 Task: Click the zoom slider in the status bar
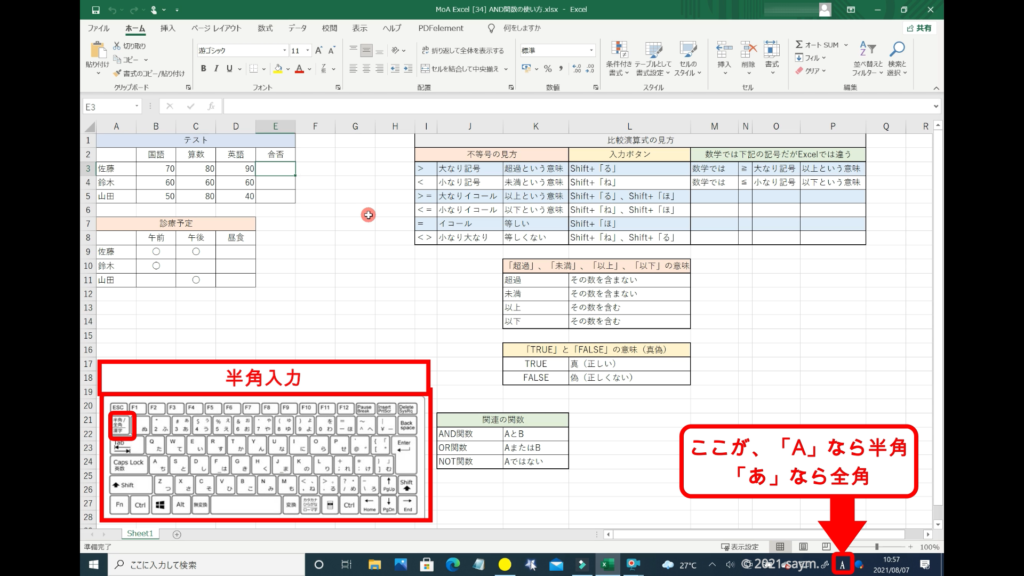877,547
